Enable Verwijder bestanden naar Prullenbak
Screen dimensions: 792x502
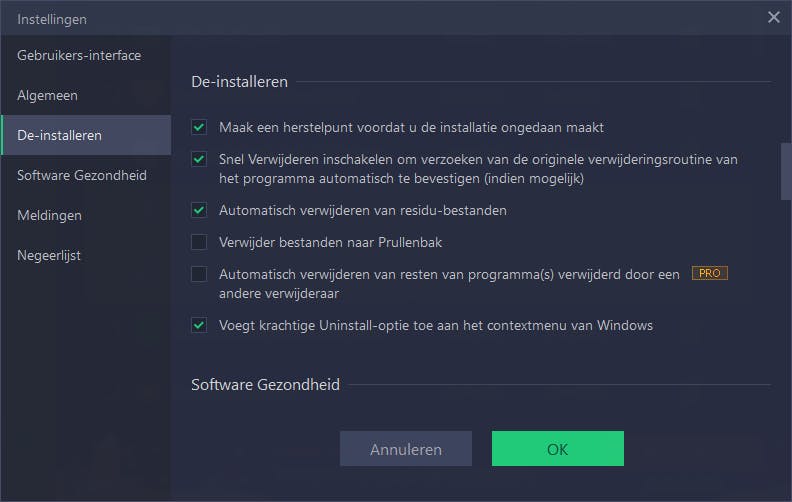click(x=199, y=242)
